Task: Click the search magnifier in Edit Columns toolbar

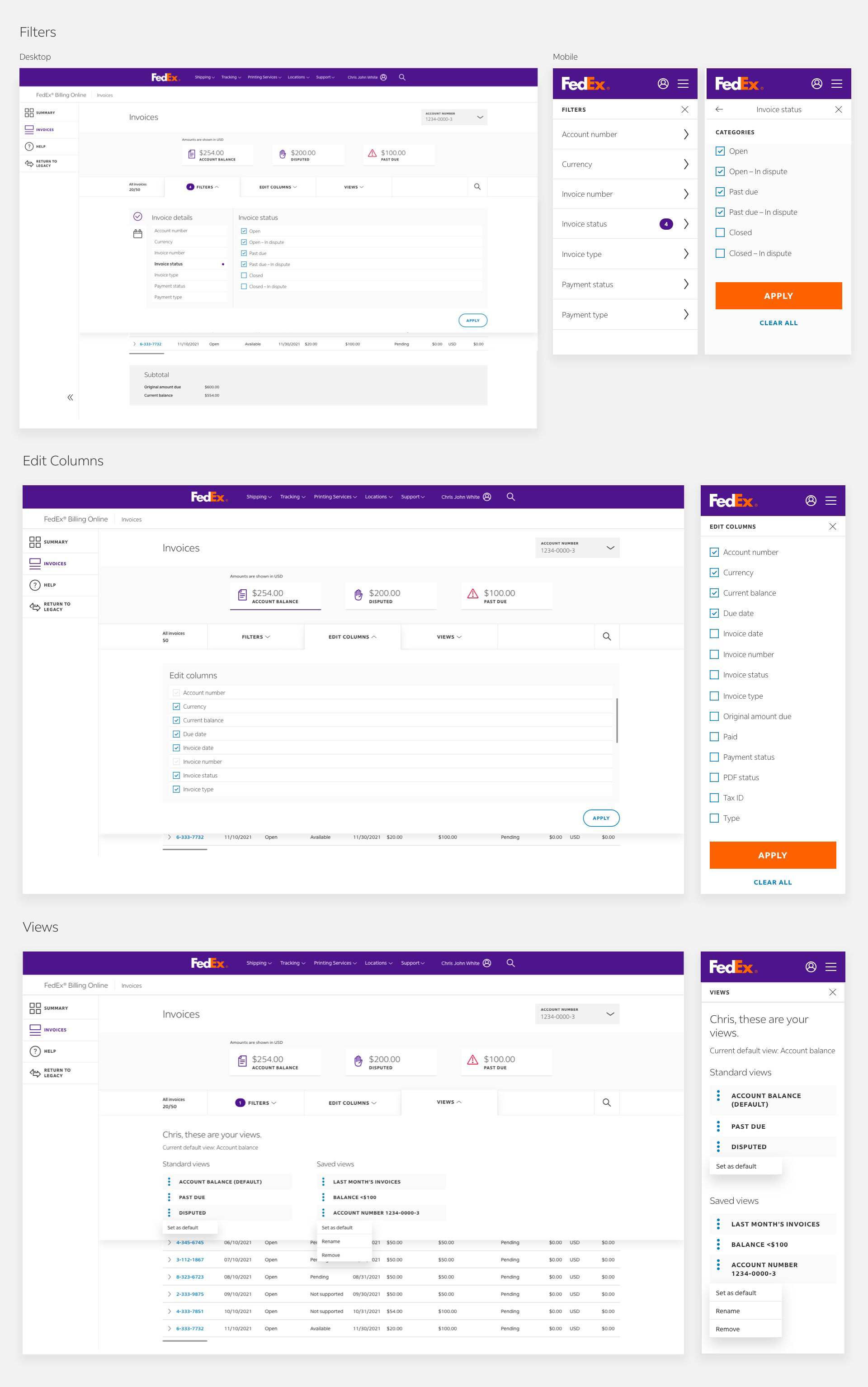Action: pyautogui.click(x=606, y=636)
